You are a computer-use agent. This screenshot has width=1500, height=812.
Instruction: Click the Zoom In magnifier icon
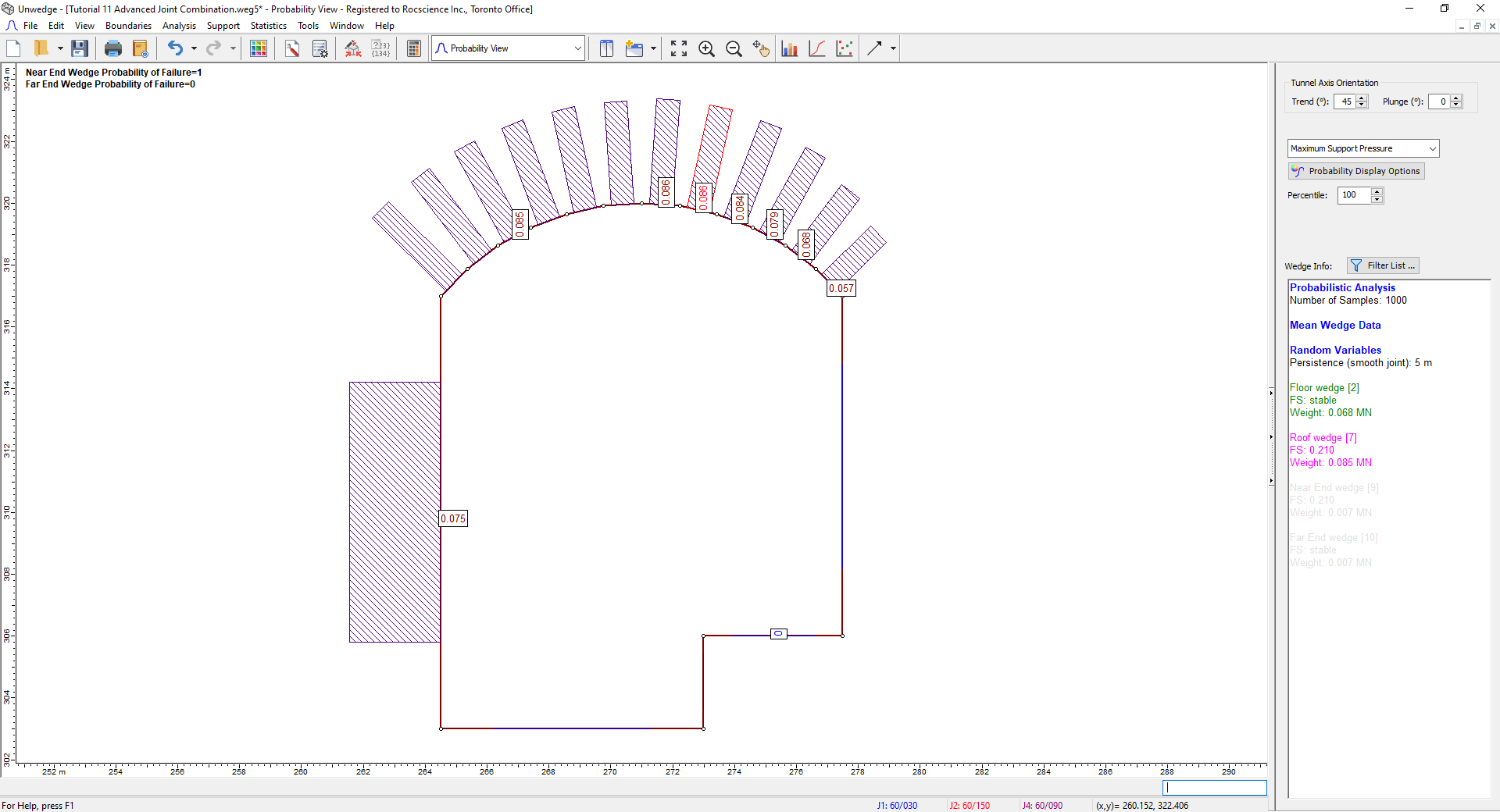pos(706,48)
